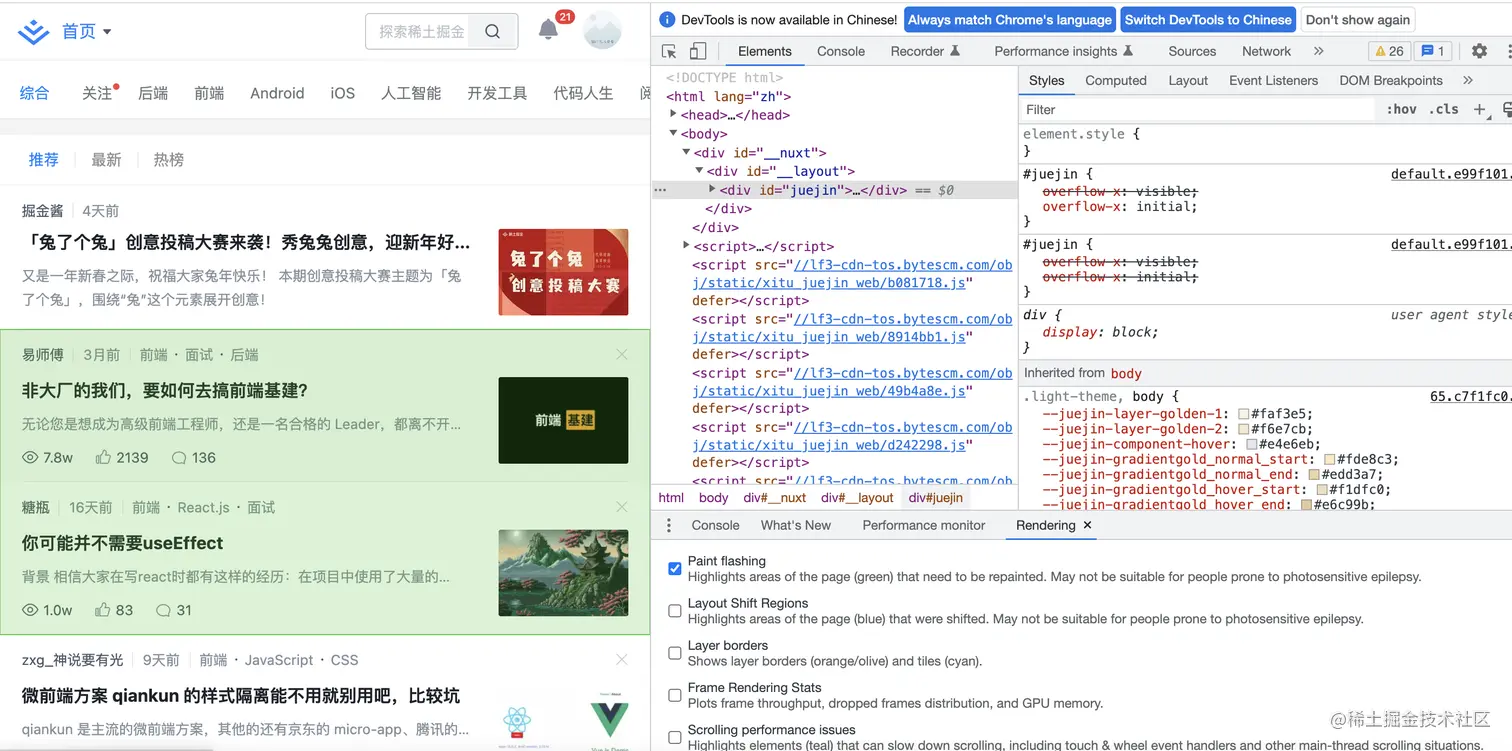Open the notification bell icon

548,30
